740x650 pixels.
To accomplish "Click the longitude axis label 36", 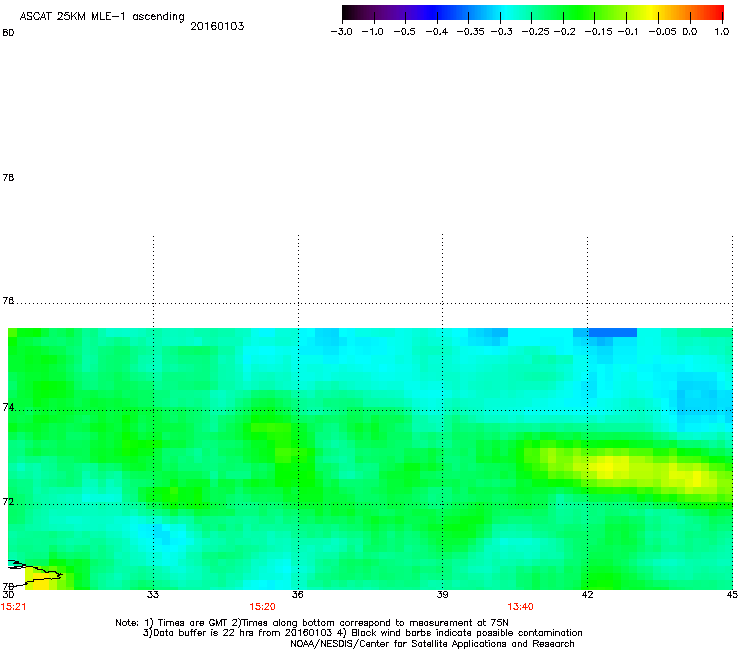I will tap(298, 595).
